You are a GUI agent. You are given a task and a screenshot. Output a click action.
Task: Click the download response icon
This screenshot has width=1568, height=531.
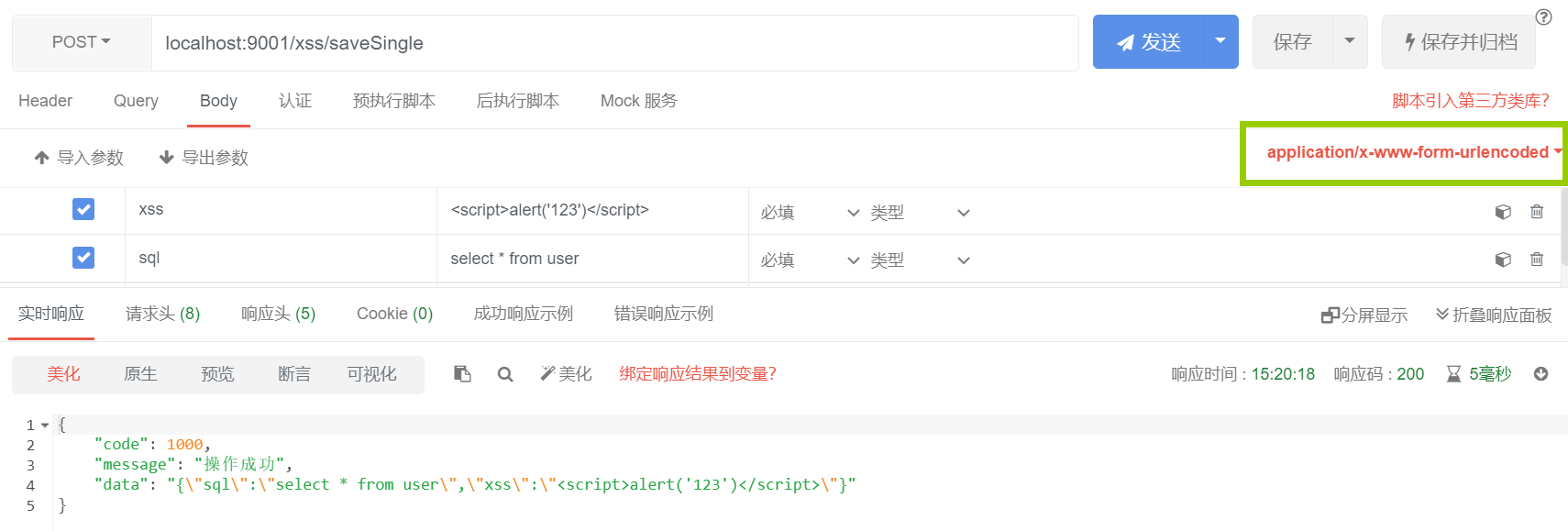coord(1541,373)
